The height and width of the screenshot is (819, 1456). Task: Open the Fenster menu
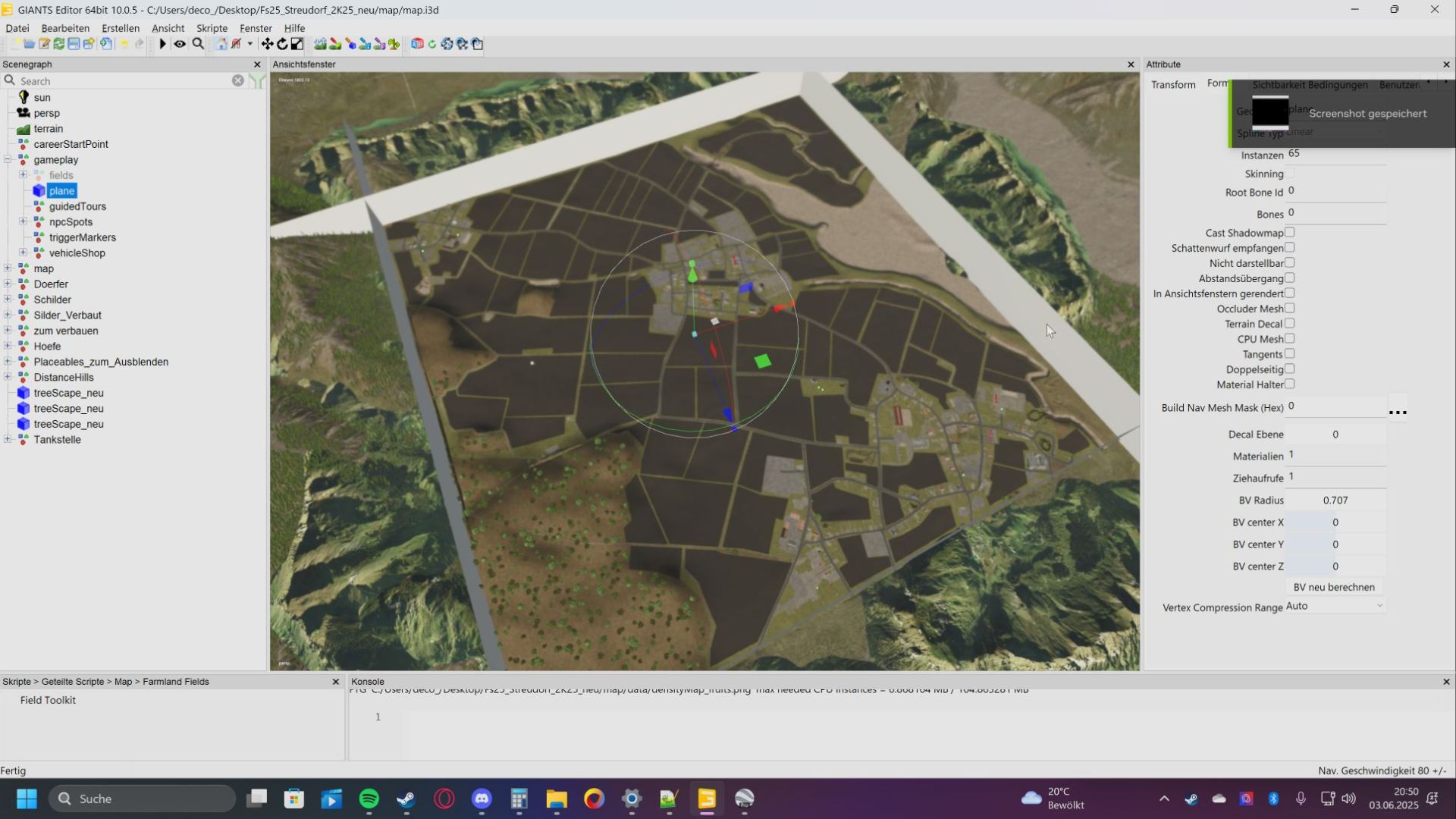point(256,28)
